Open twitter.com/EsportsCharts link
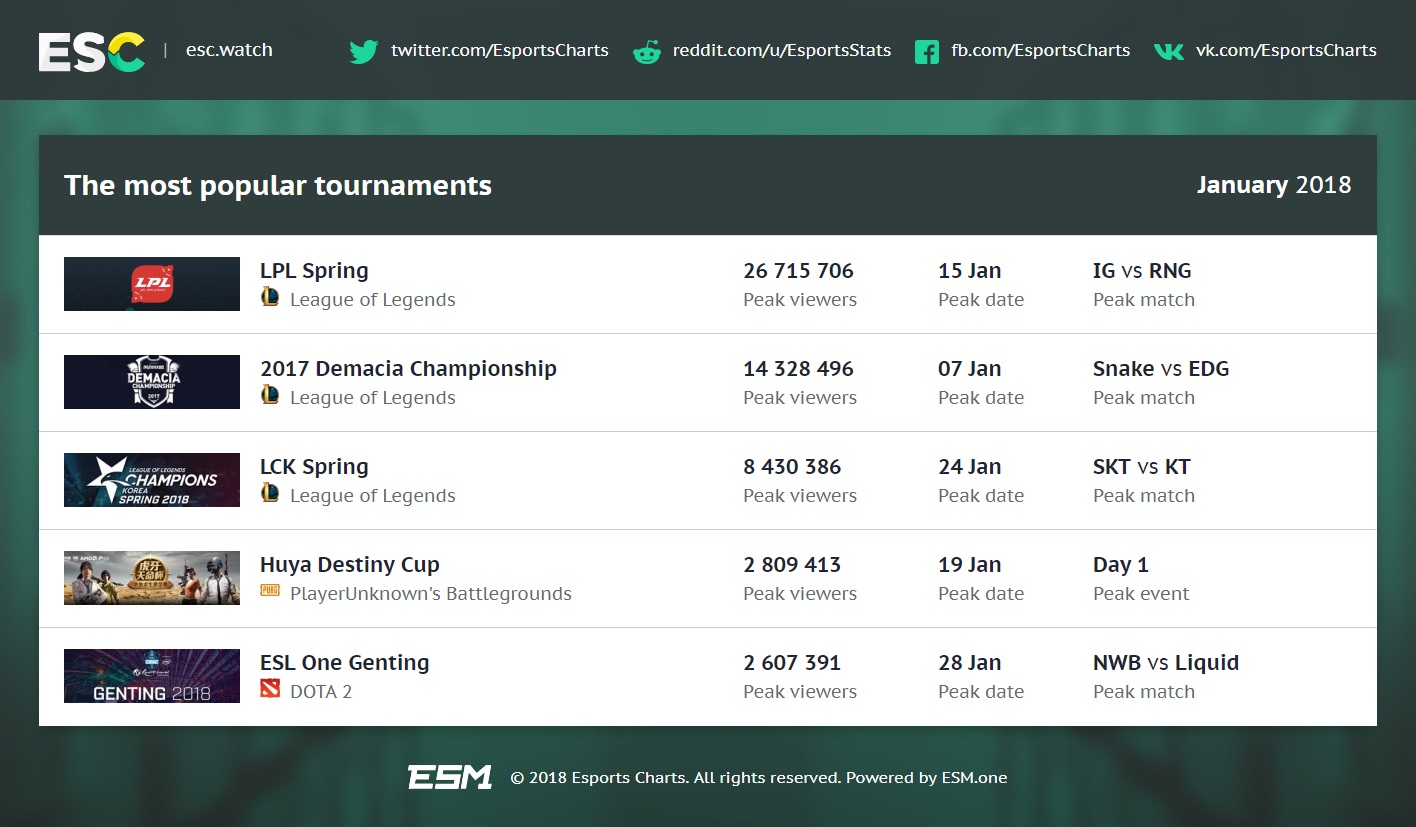 click(499, 50)
